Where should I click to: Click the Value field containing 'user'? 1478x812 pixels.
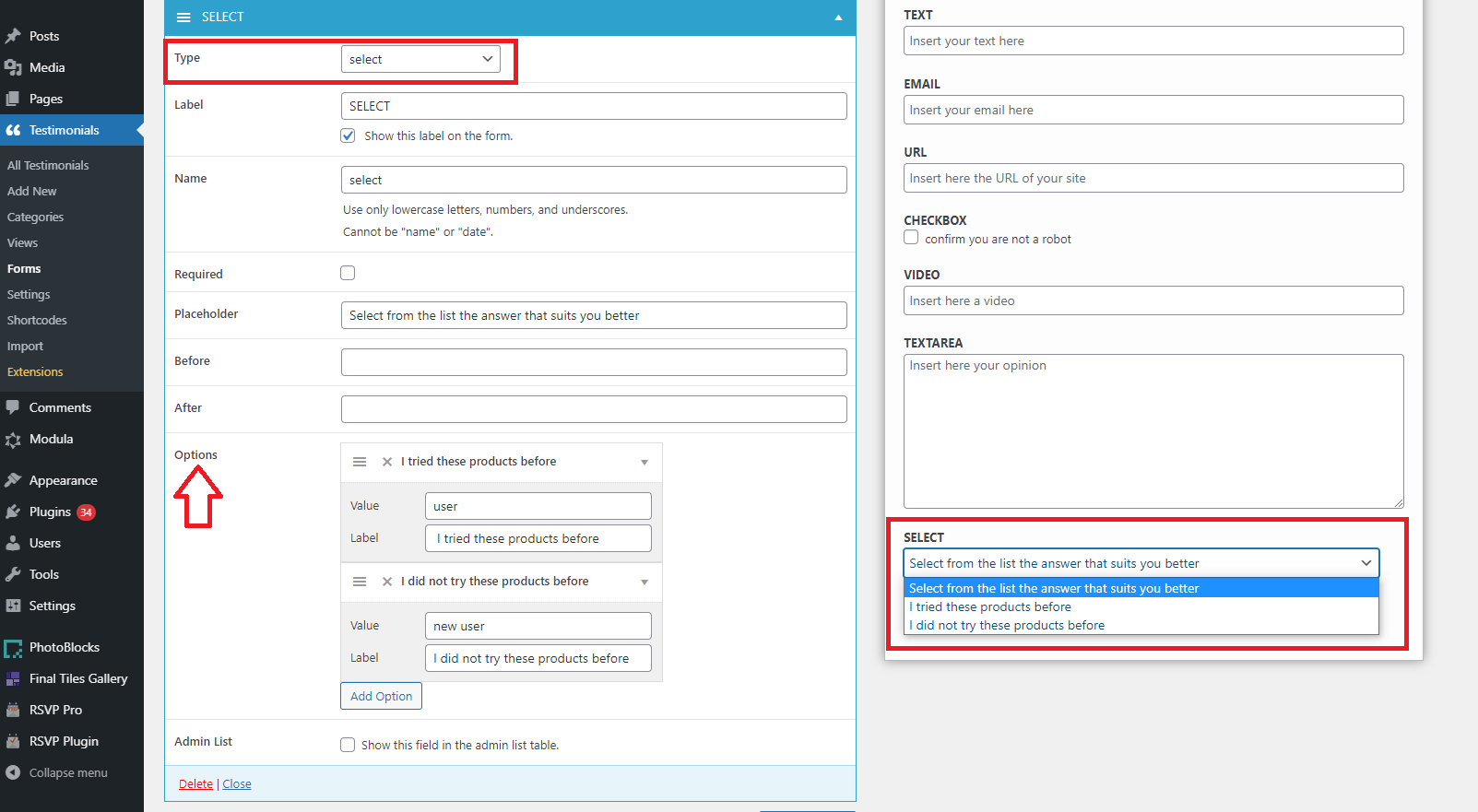[538, 506]
